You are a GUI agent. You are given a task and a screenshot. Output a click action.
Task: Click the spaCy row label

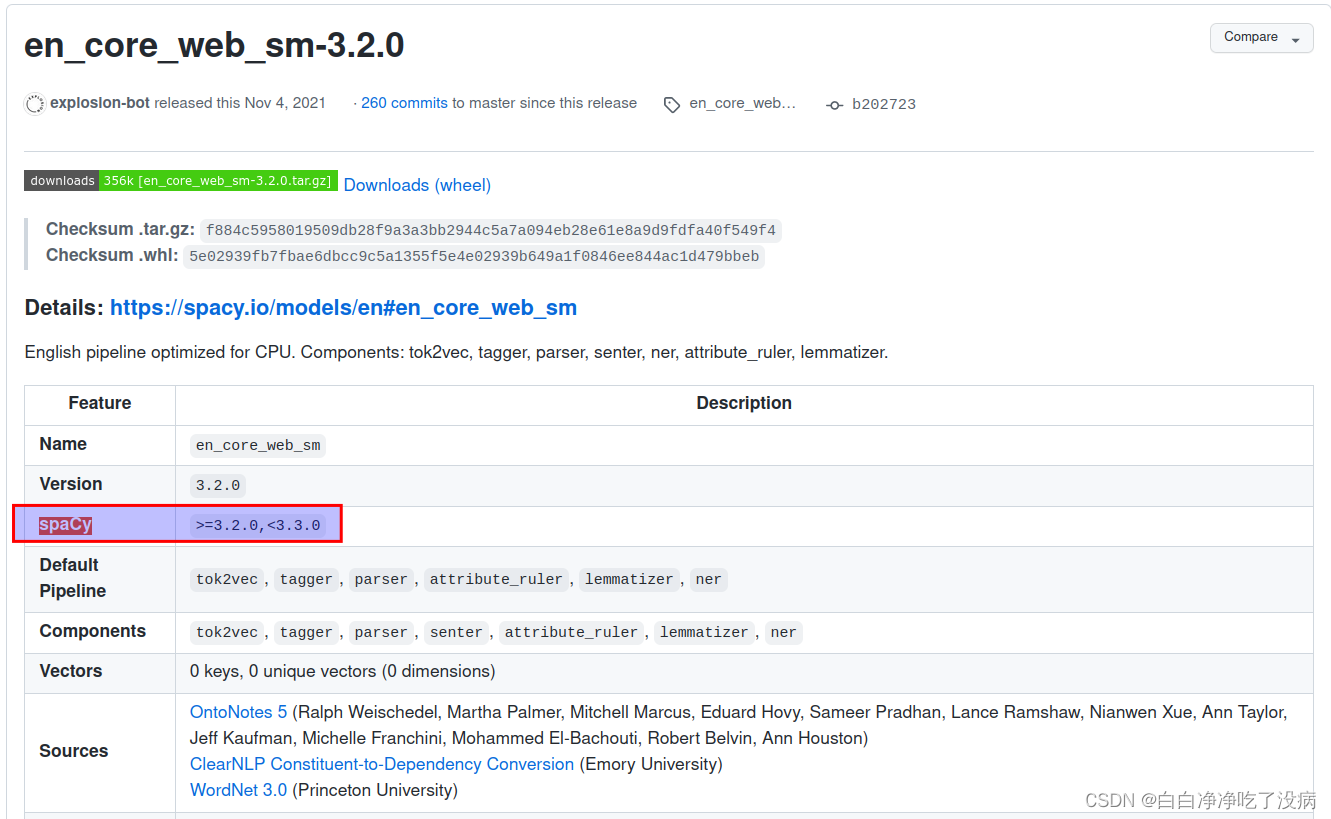pyautogui.click(x=65, y=524)
